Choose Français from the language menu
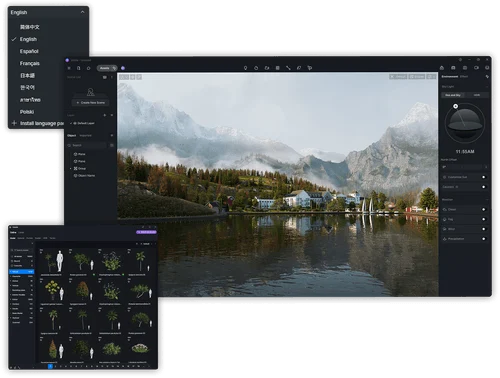Image resolution: width=500 pixels, height=378 pixels. pos(30,63)
